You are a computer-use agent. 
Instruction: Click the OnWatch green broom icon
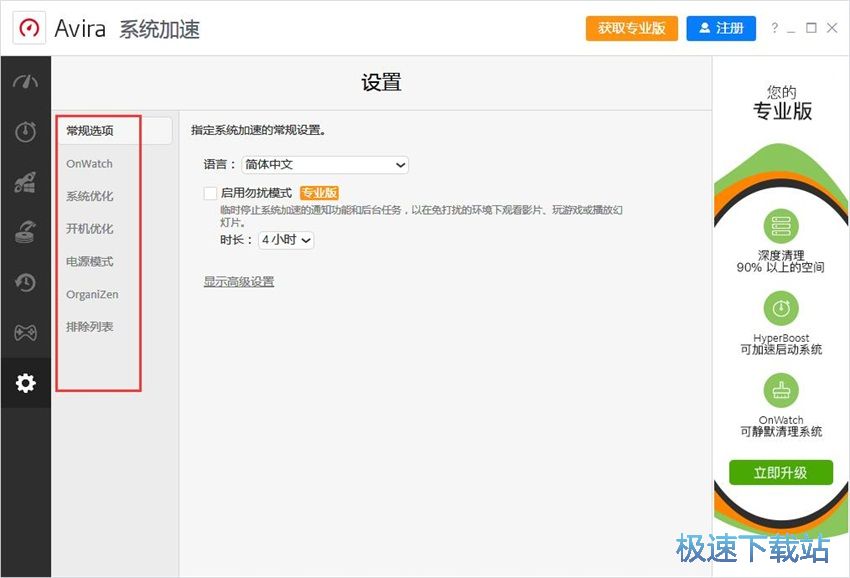(781, 390)
